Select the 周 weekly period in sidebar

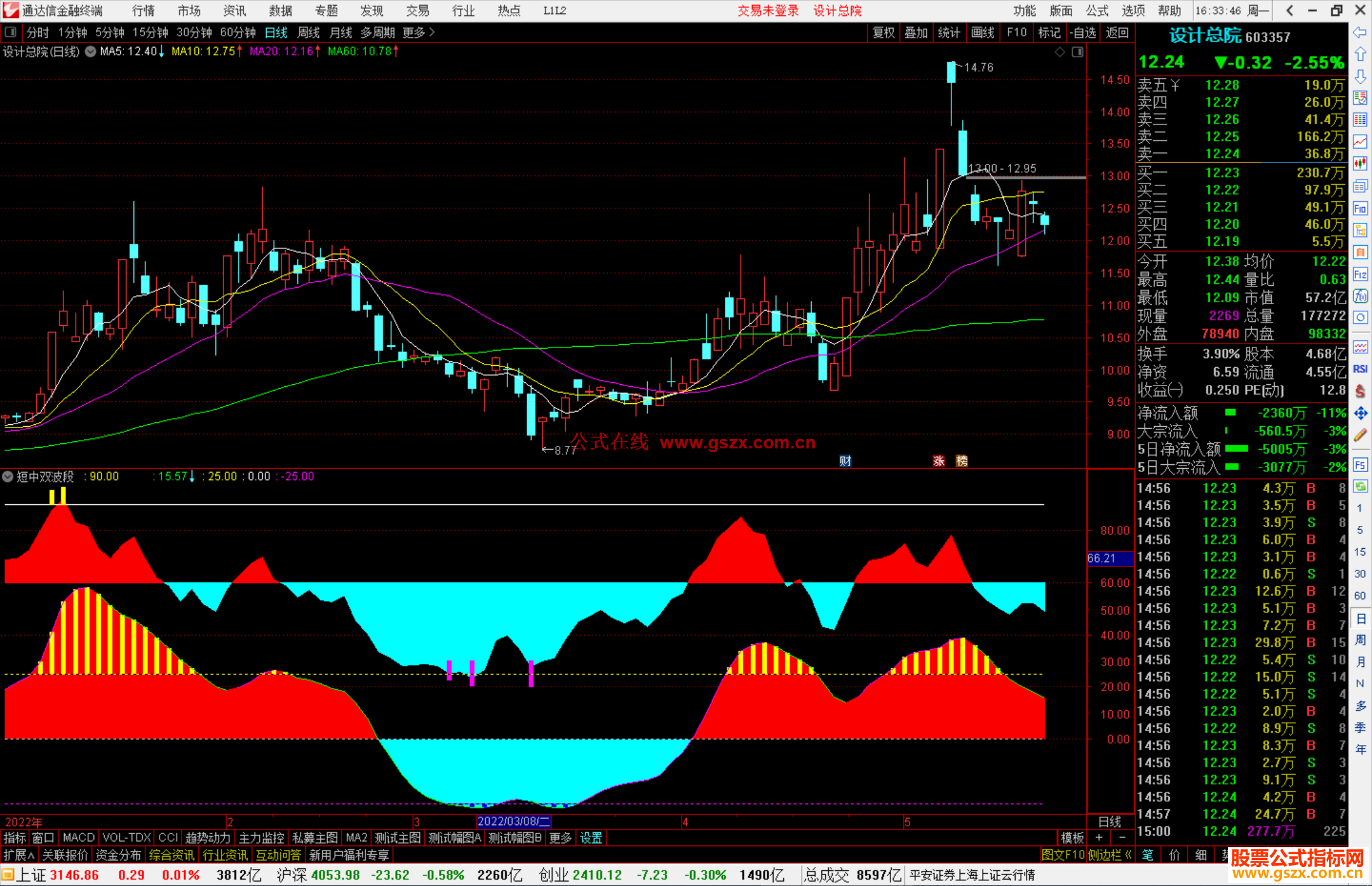pos(1360,640)
